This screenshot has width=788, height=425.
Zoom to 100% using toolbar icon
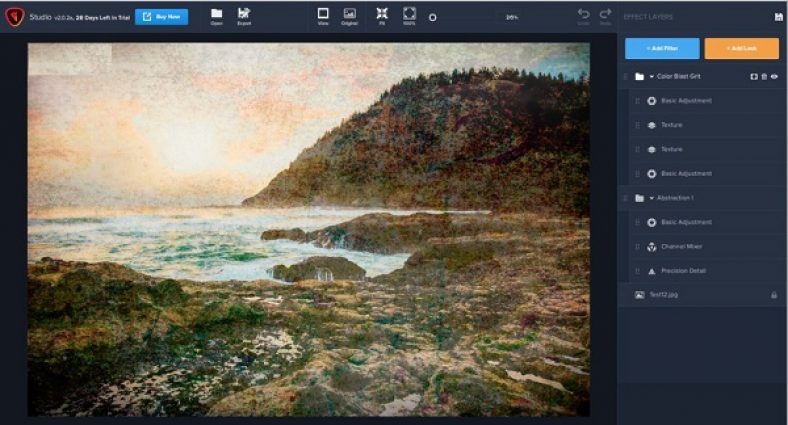click(x=409, y=14)
